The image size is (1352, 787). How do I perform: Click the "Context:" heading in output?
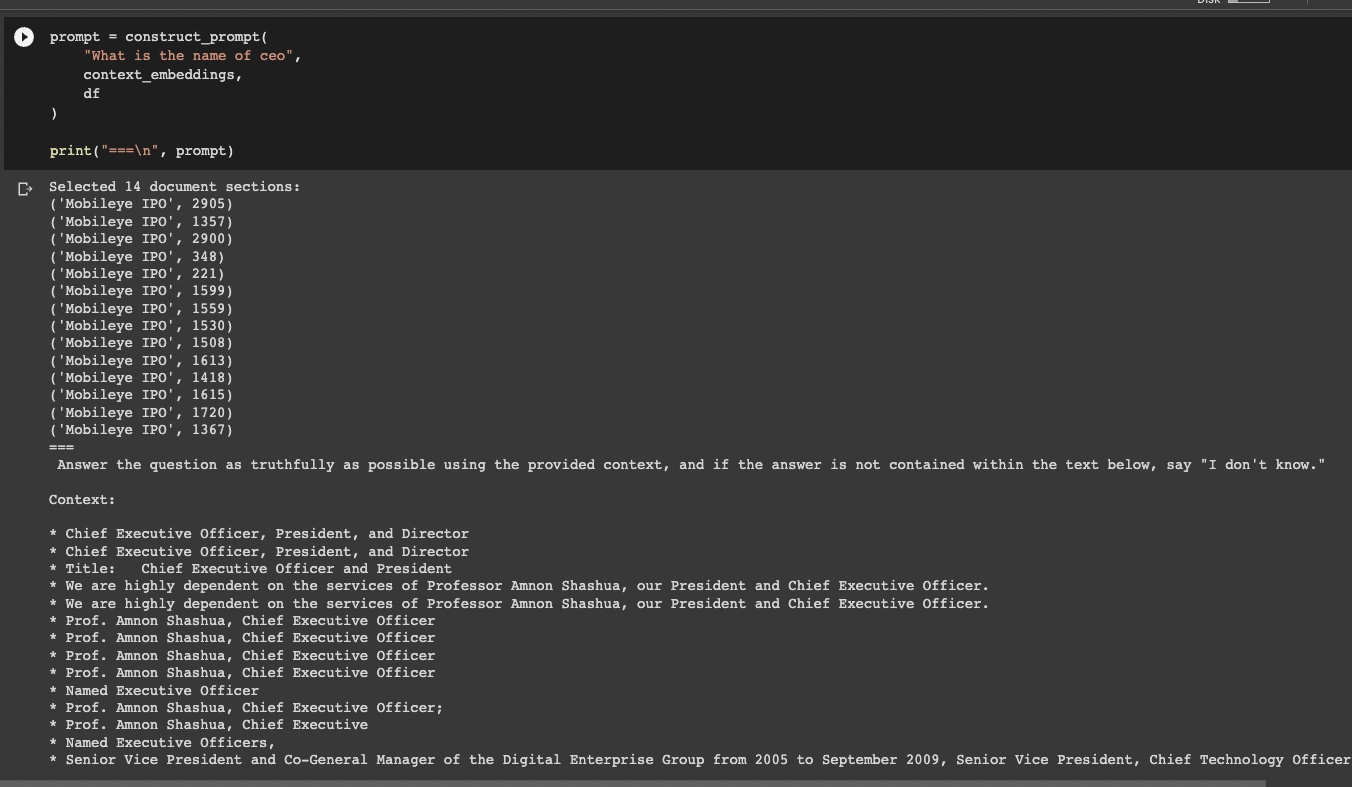tap(82, 499)
